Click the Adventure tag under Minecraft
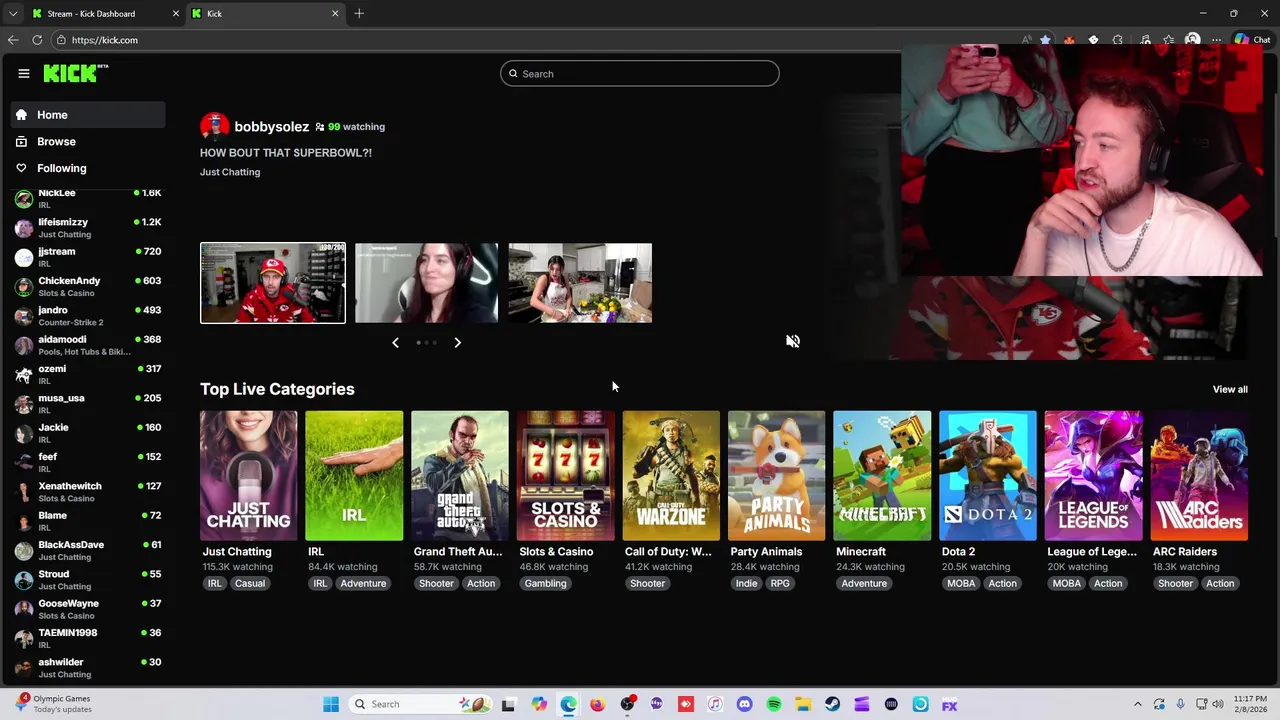This screenshot has width=1280, height=720. (864, 584)
